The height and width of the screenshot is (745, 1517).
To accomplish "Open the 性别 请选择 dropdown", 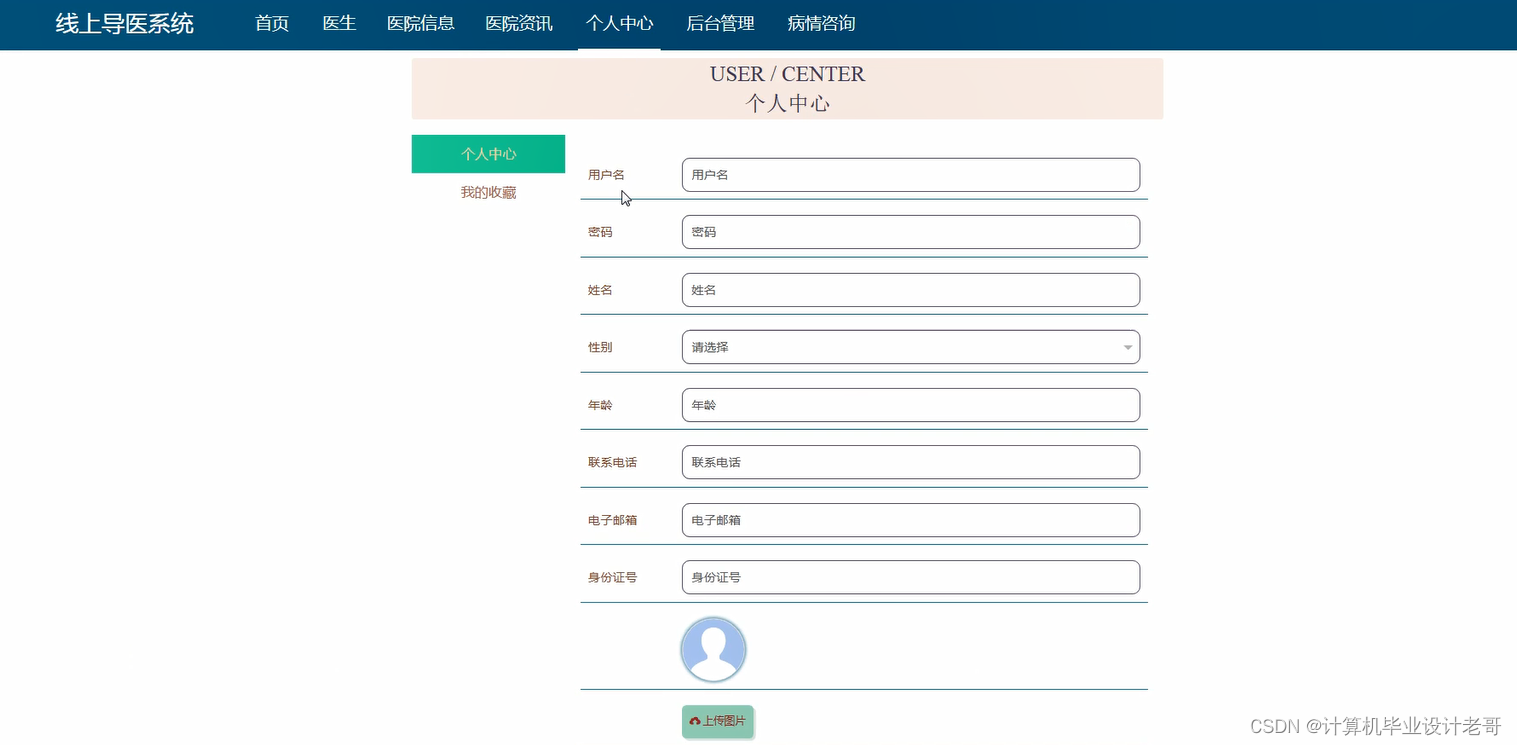I will pos(911,347).
